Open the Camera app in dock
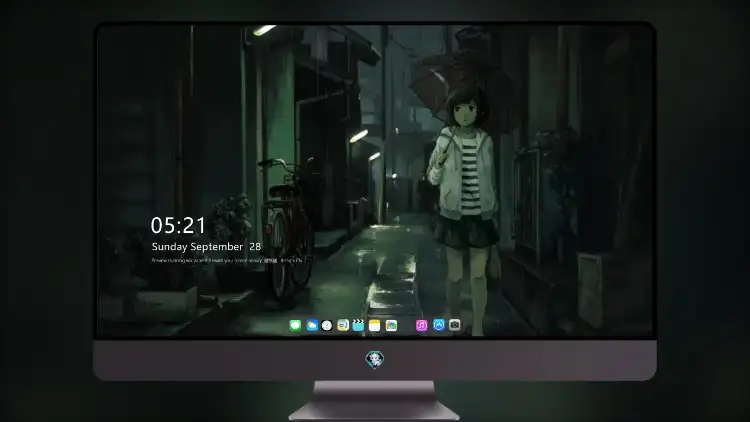Image resolution: width=750 pixels, height=422 pixels. (455, 325)
